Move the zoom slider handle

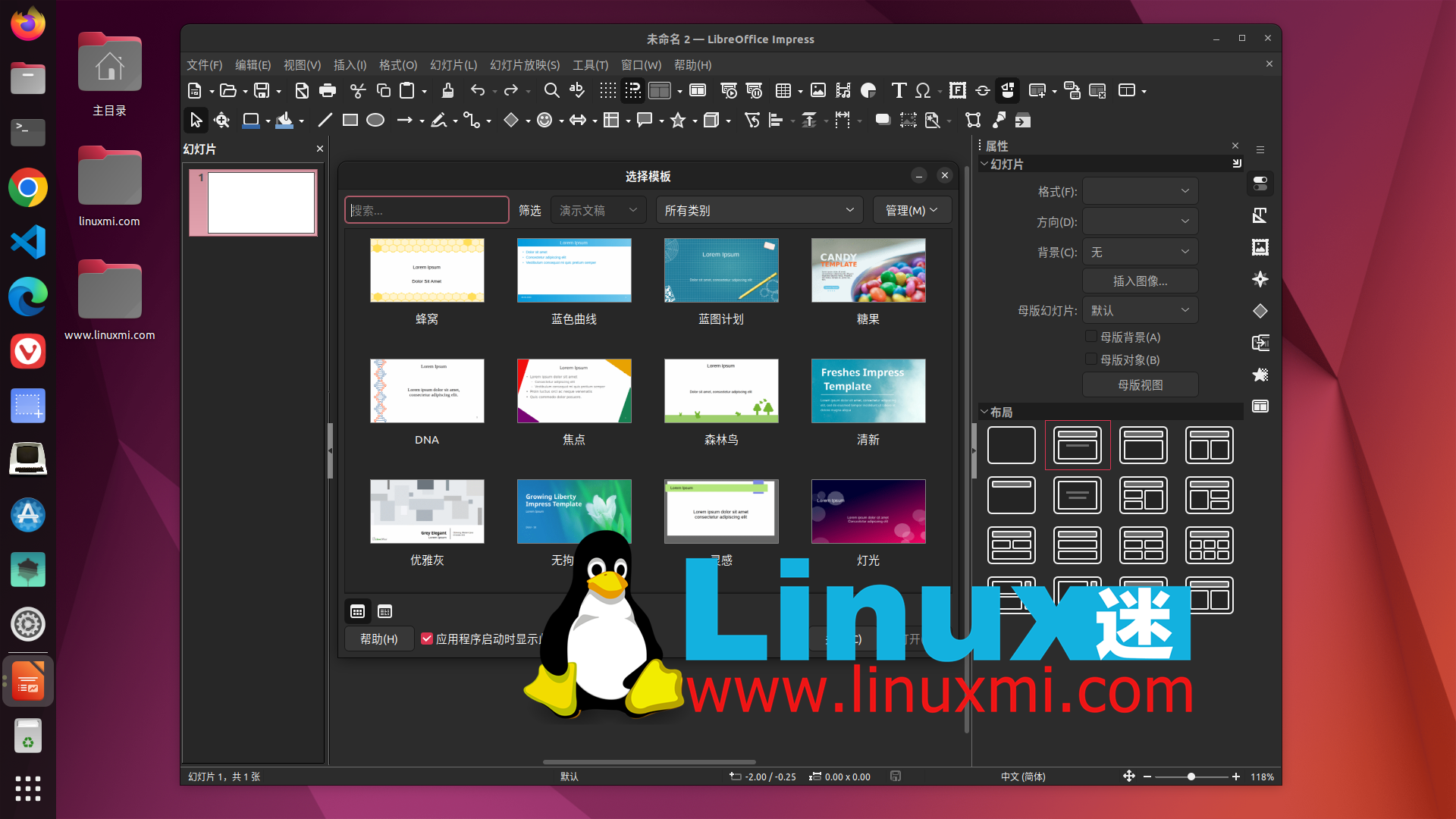point(1191,777)
